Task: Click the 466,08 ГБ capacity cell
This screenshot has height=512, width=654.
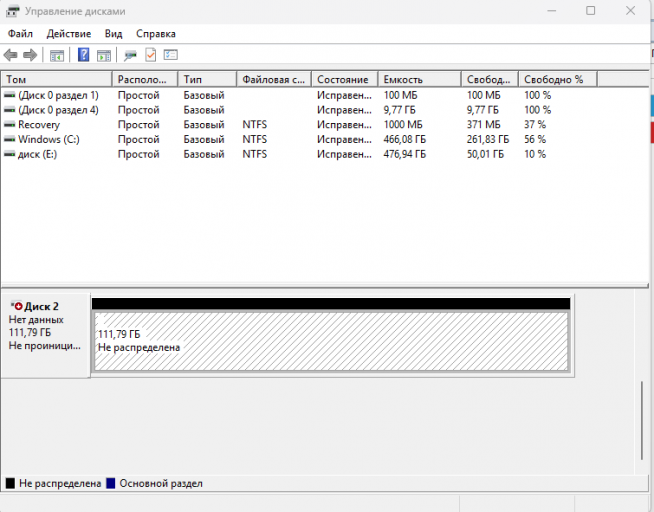Action: pos(405,139)
